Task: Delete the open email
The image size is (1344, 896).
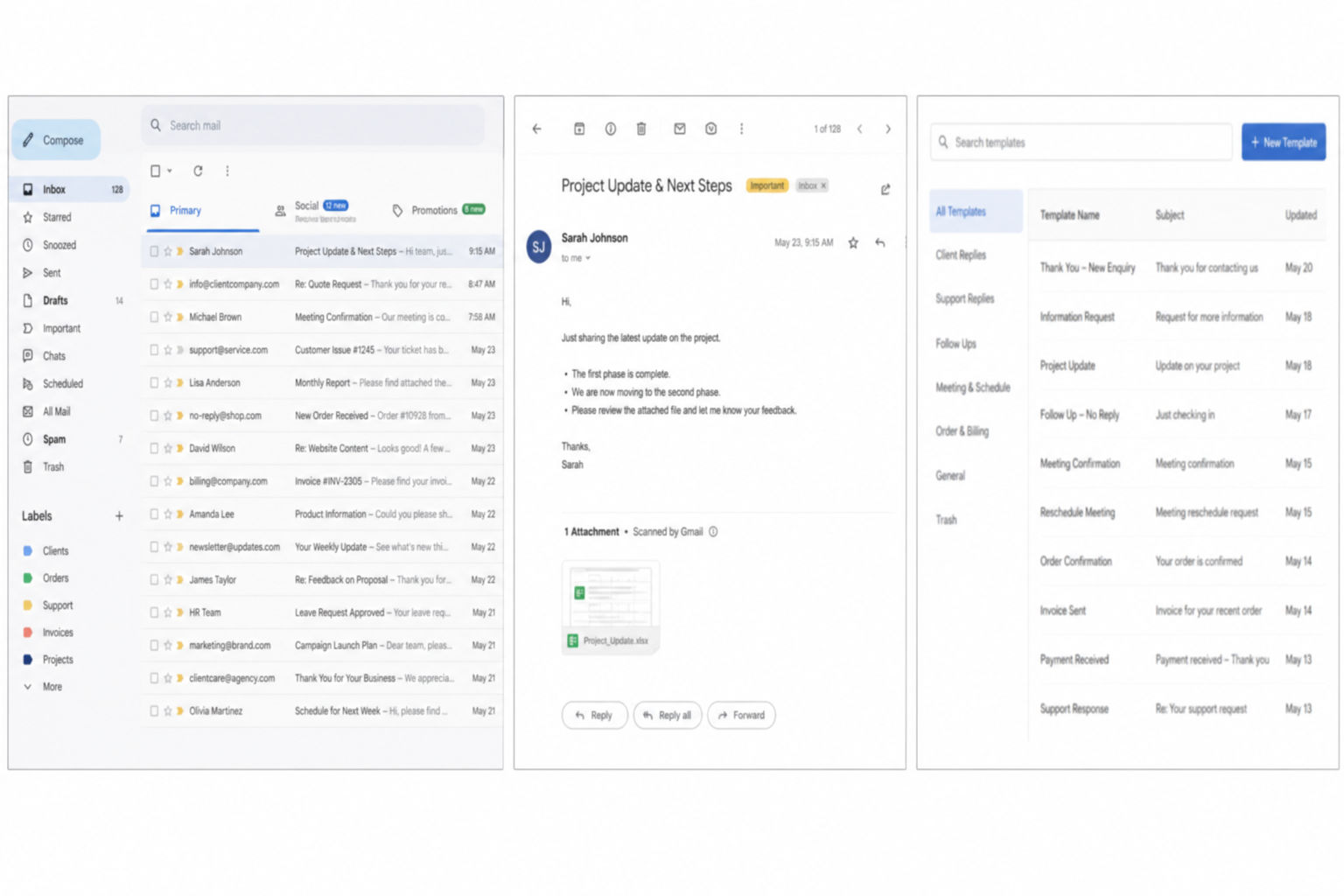Action: [x=641, y=129]
